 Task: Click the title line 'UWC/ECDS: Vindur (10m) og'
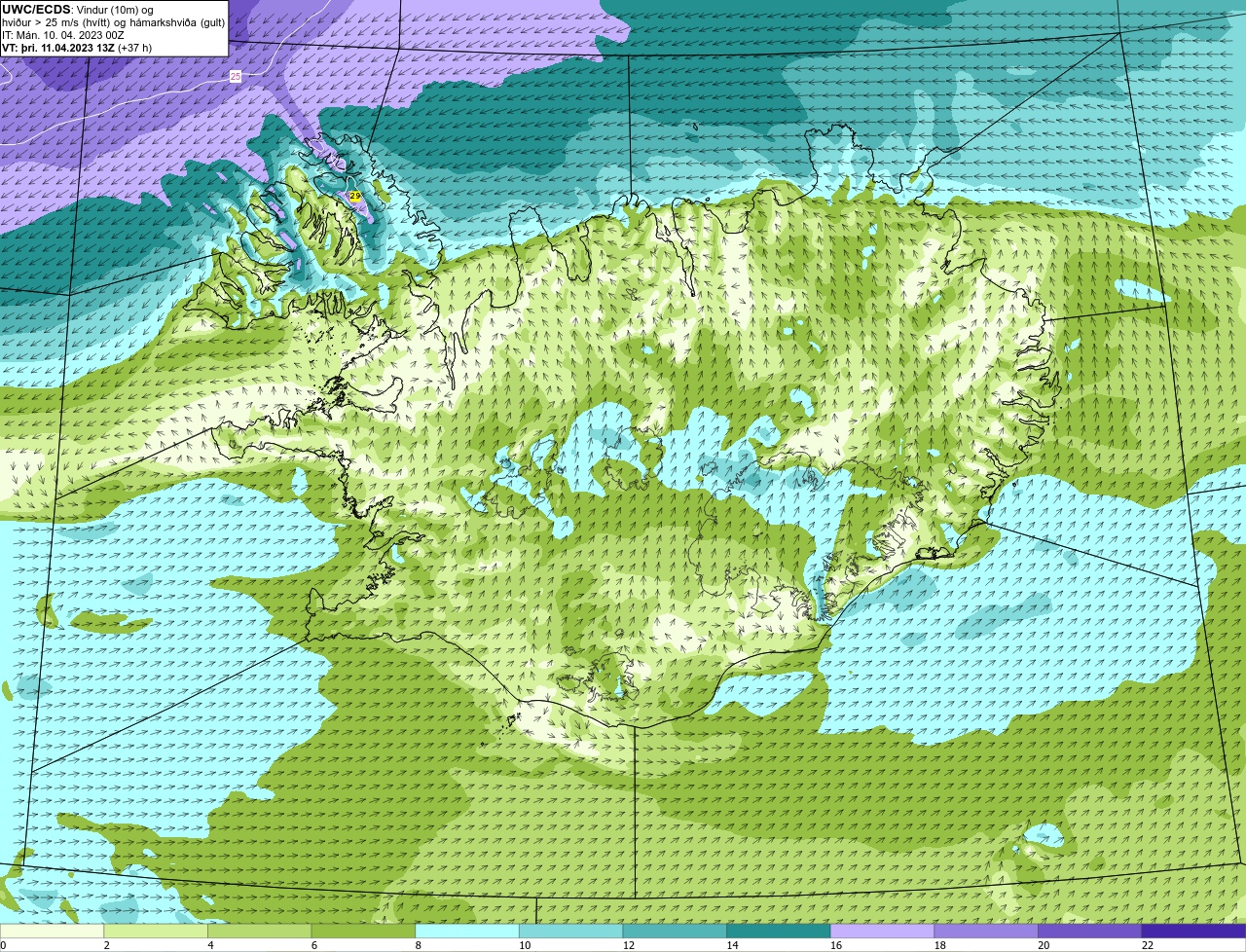(78, 10)
